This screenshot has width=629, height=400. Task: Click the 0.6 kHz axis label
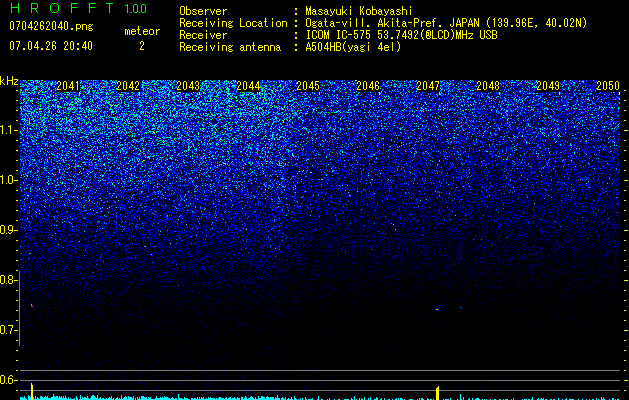click(8, 380)
